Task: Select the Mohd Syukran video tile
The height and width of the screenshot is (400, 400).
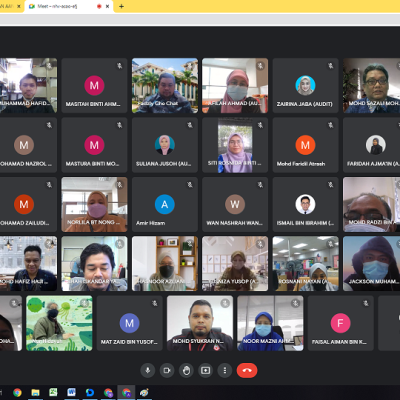Action: [200, 323]
